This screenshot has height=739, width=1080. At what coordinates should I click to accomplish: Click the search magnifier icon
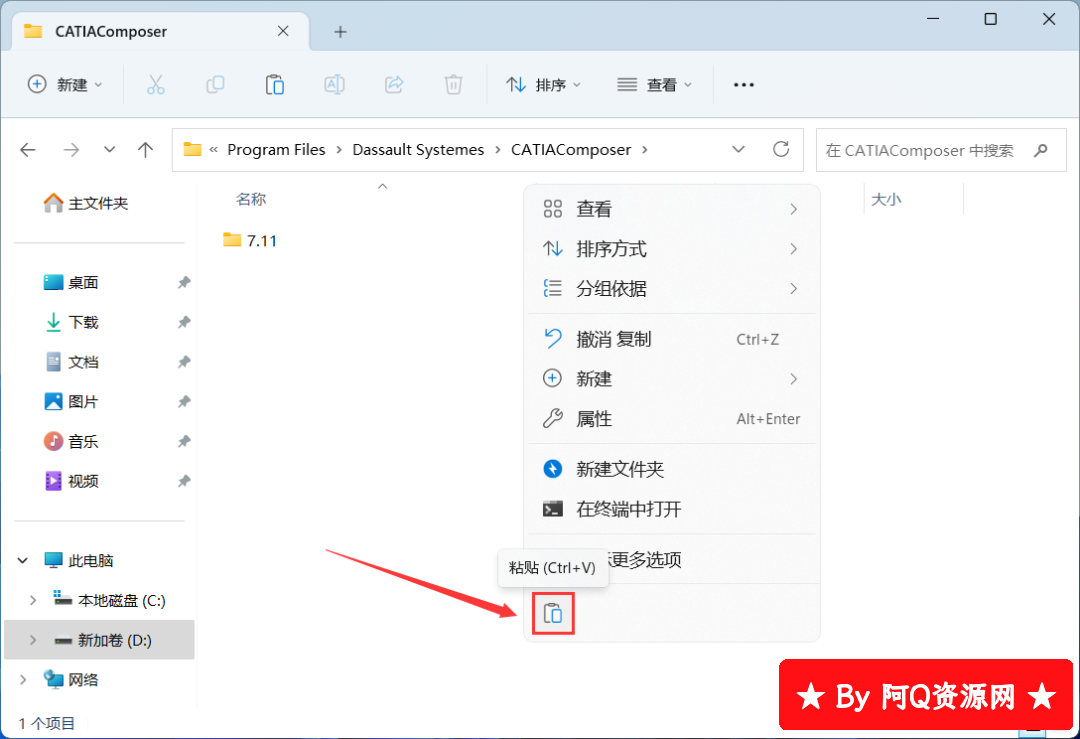(x=1041, y=149)
